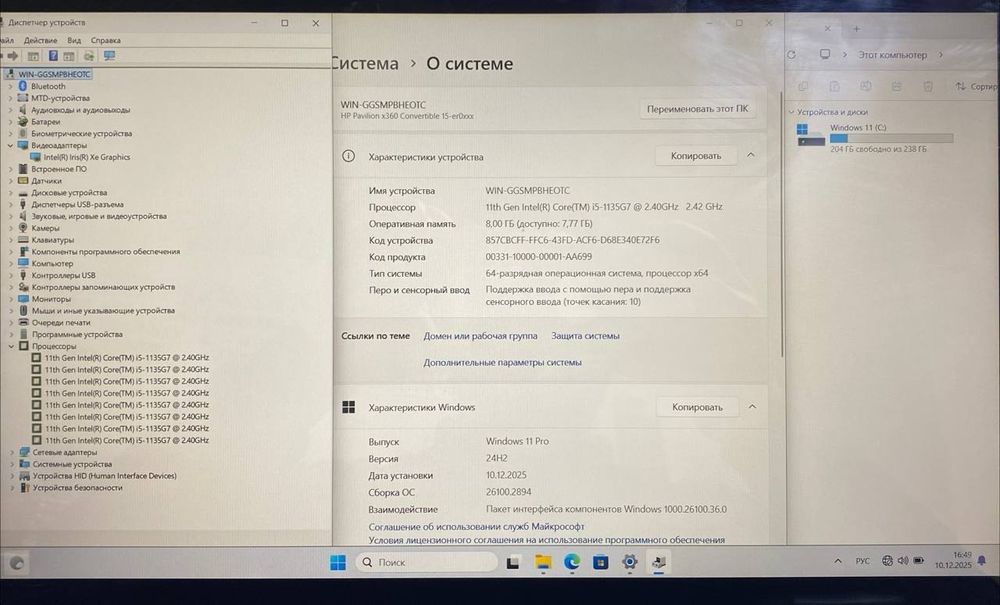Viewport: 1000px width, 605px height.
Task: Show hidden tray icons chevron
Action: click(x=838, y=561)
